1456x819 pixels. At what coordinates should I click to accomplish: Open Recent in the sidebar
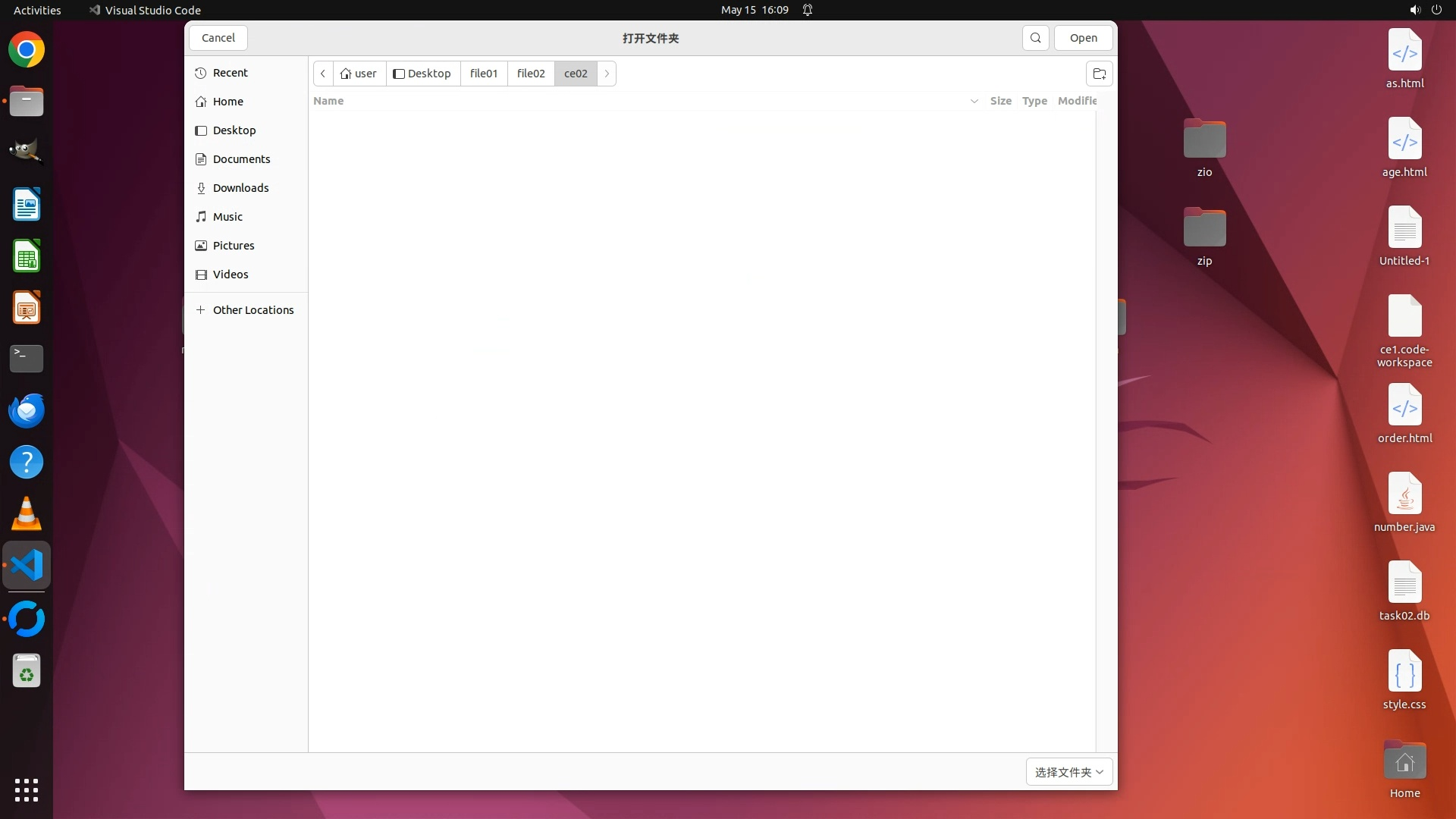(230, 73)
